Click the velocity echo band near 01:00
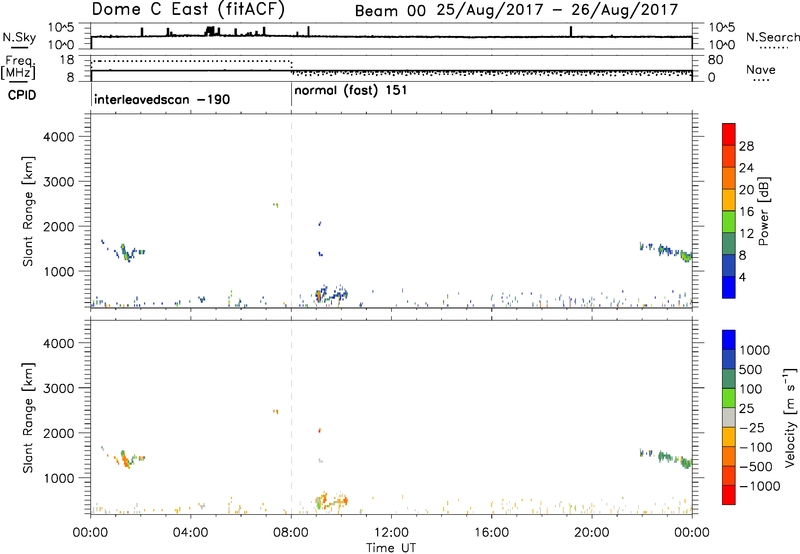800x554 pixels. (x=123, y=459)
